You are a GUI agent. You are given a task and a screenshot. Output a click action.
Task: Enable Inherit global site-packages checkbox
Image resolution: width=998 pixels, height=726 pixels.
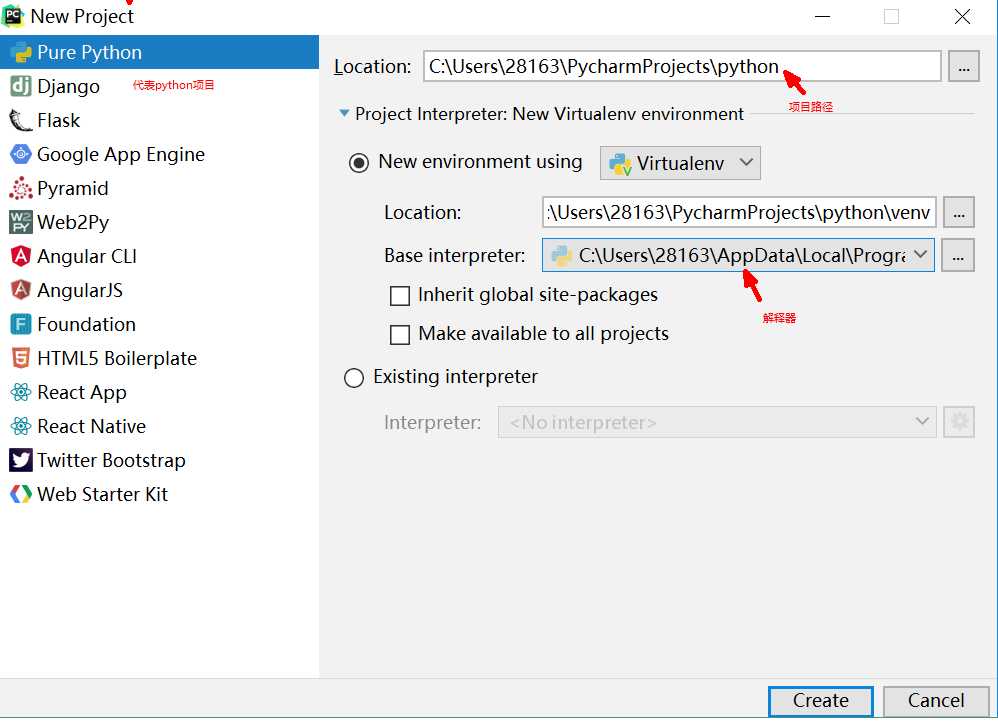[400, 296]
